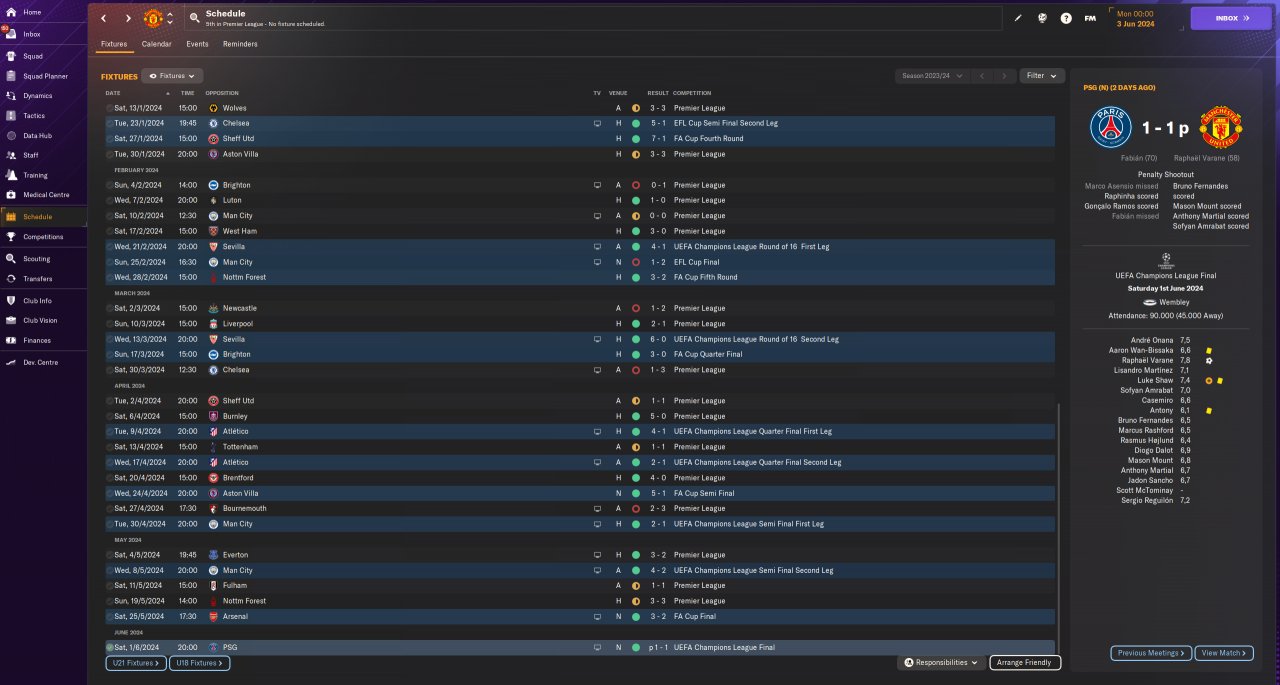The image size is (1280, 685).
Task: Click the PSG badge in the fixtures row
Action: click(213, 648)
